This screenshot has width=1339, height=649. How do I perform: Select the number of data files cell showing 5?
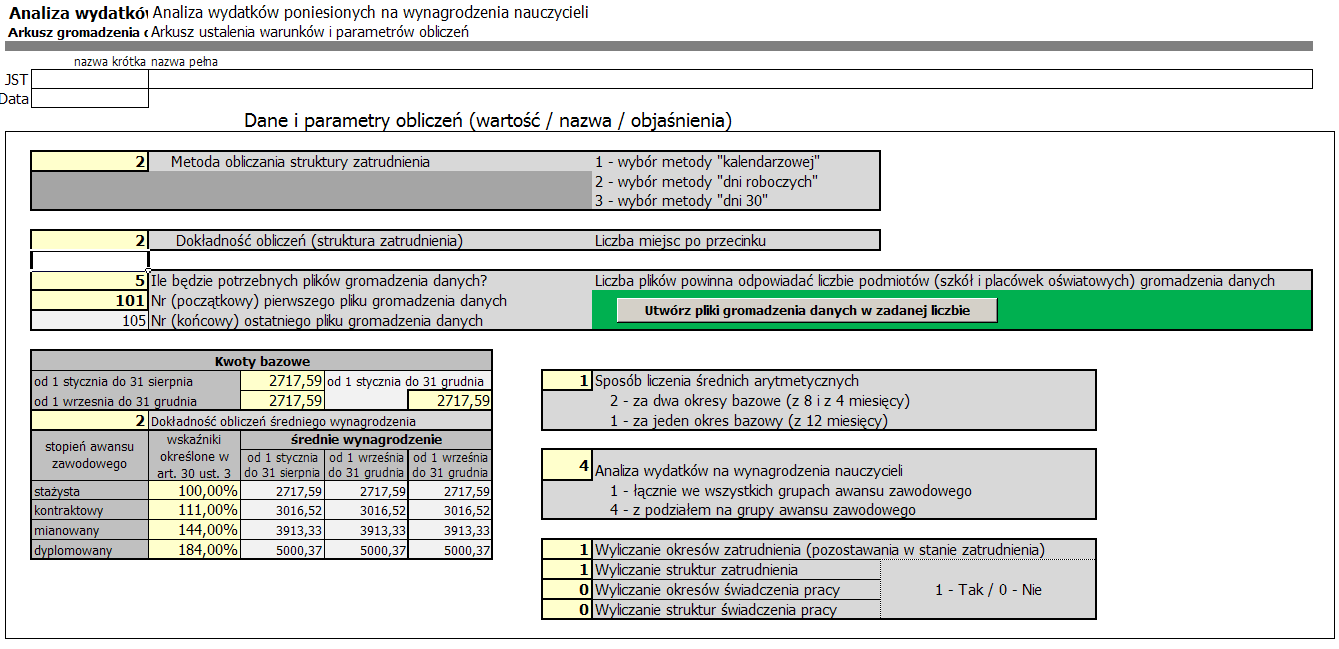(90, 281)
